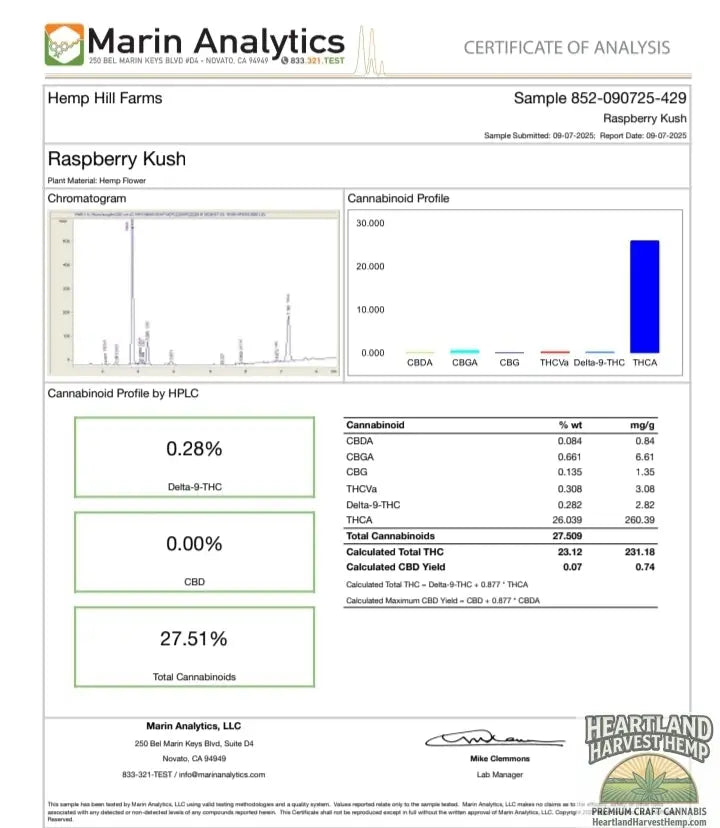Viewport: 720px width, 828px height.
Task: Click the Calculated Total THC row label
Action: click(395, 552)
